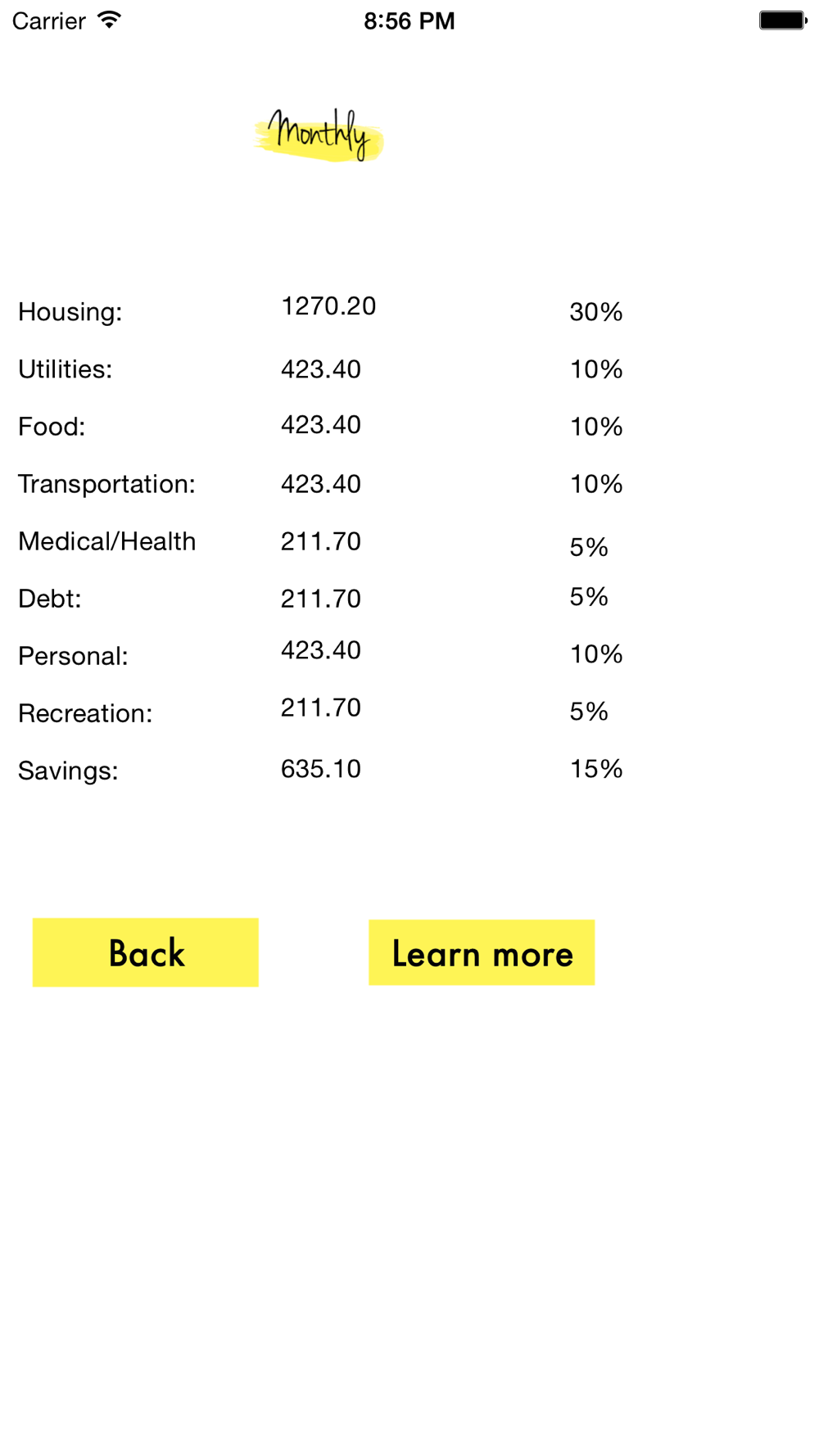
Task: Select the Medical/Health 5% percentage
Action: pos(589,547)
